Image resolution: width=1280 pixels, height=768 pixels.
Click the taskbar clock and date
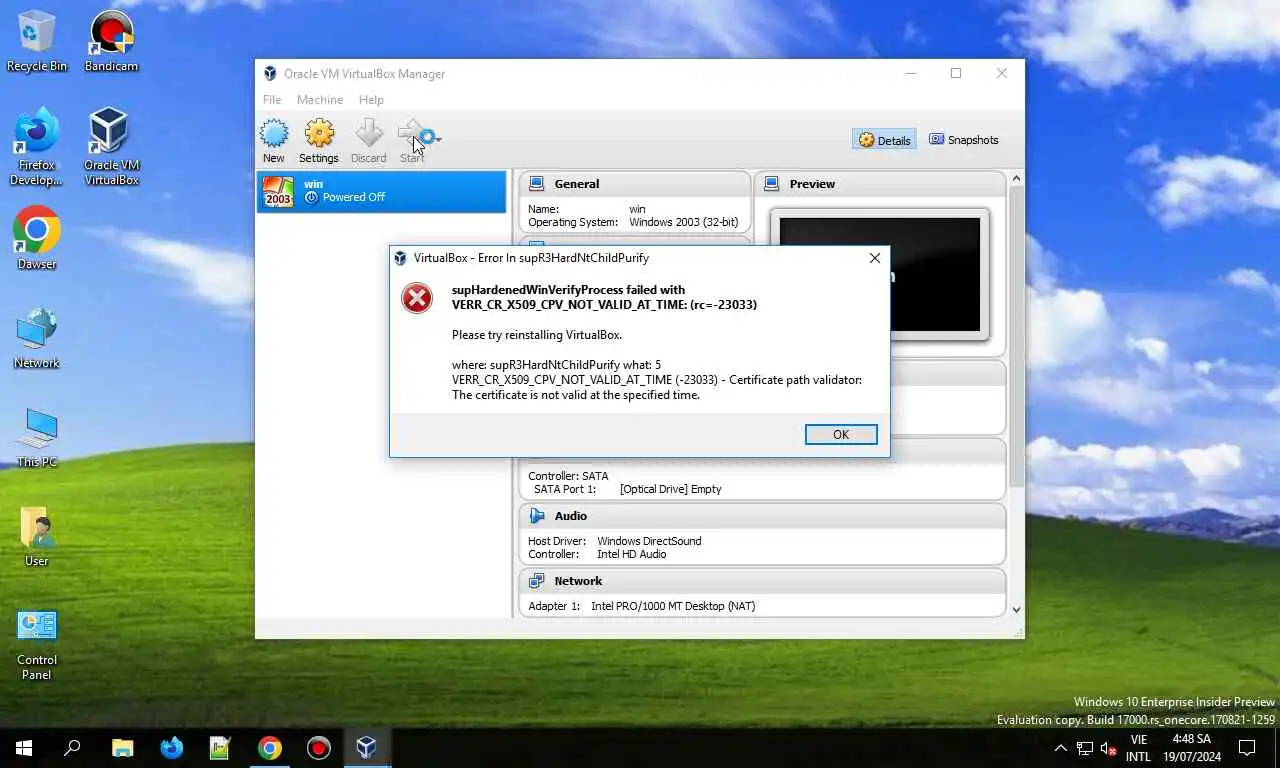point(1190,748)
